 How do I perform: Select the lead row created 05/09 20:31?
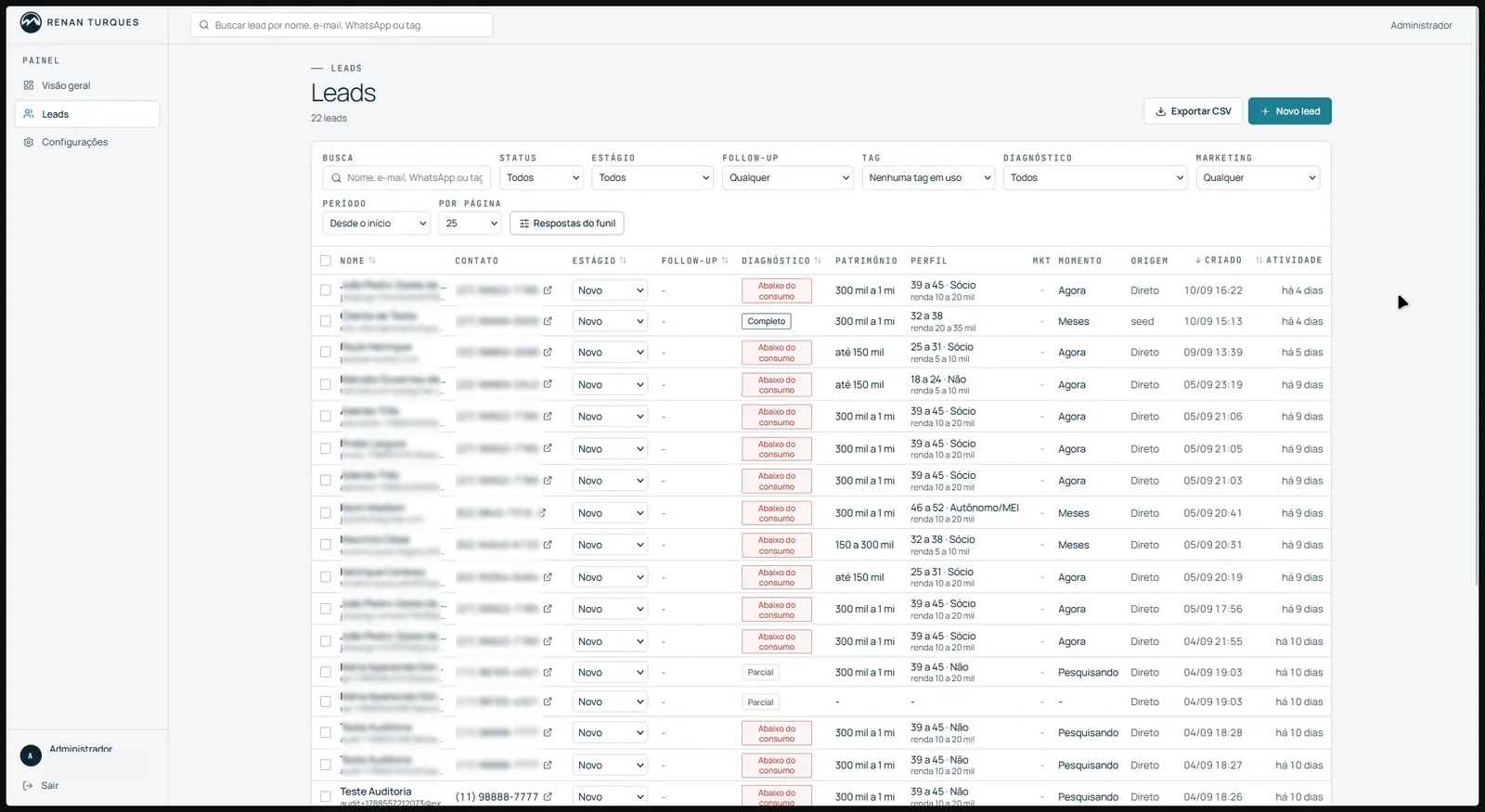(326, 545)
